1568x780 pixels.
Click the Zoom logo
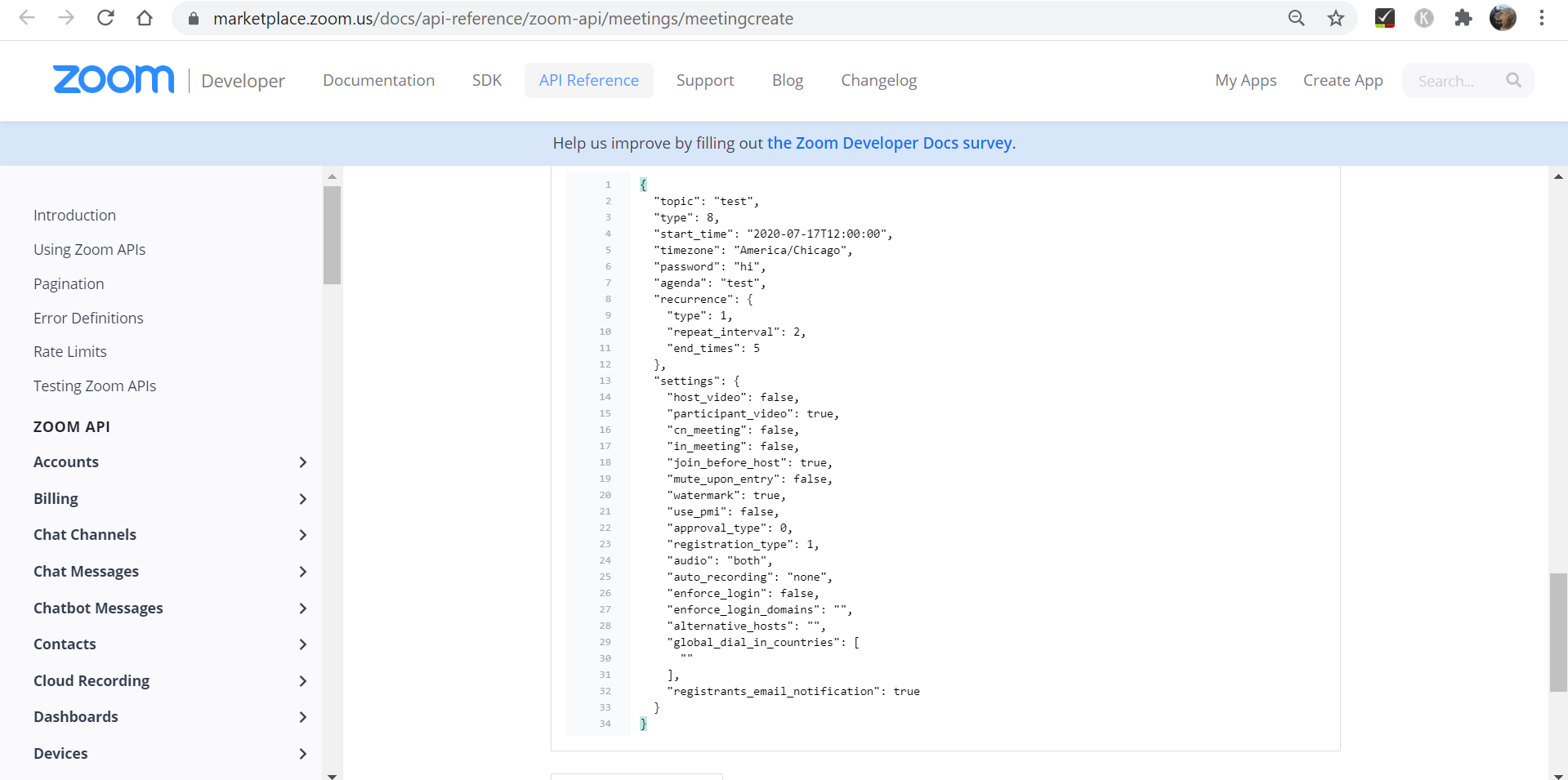[114, 80]
